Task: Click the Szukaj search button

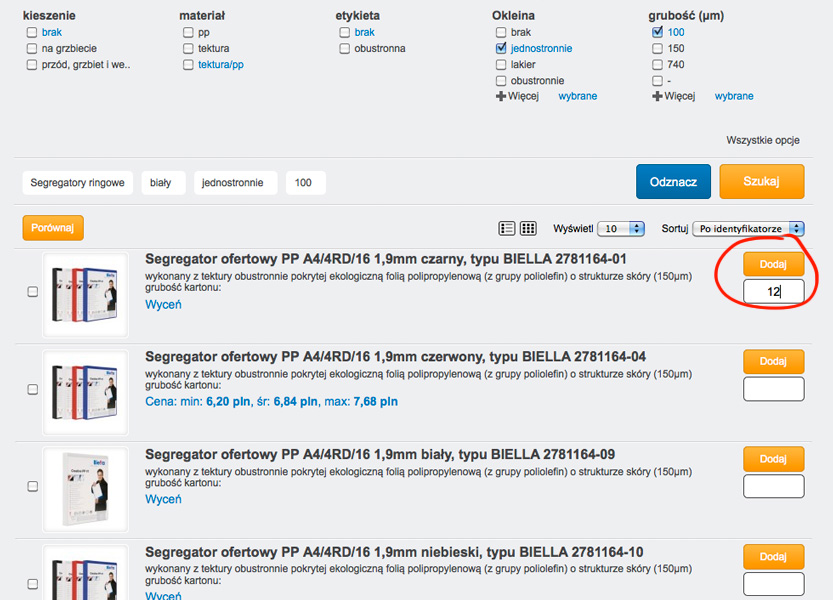Action: [762, 182]
